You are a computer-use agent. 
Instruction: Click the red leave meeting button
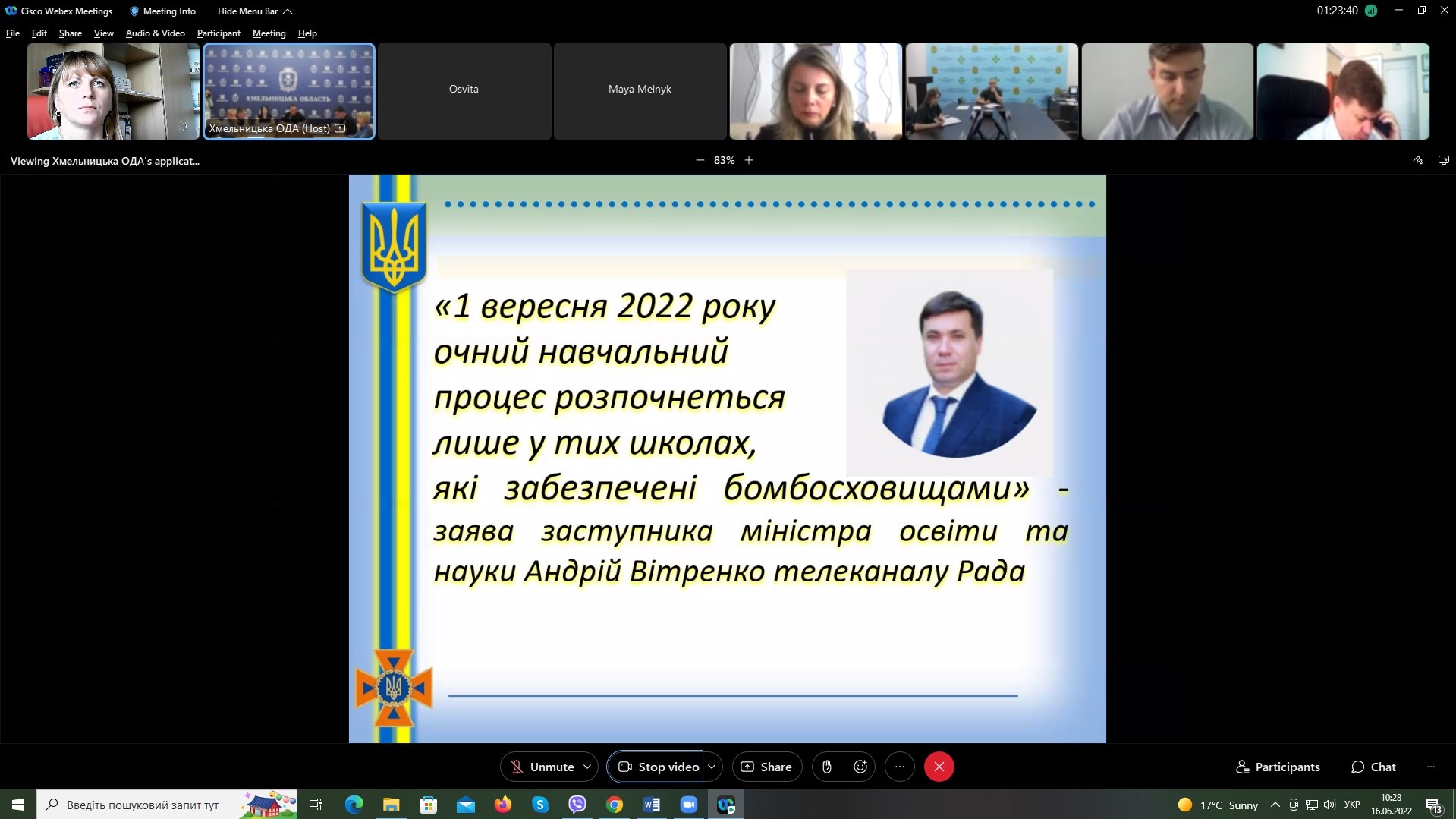[x=939, y=767]
